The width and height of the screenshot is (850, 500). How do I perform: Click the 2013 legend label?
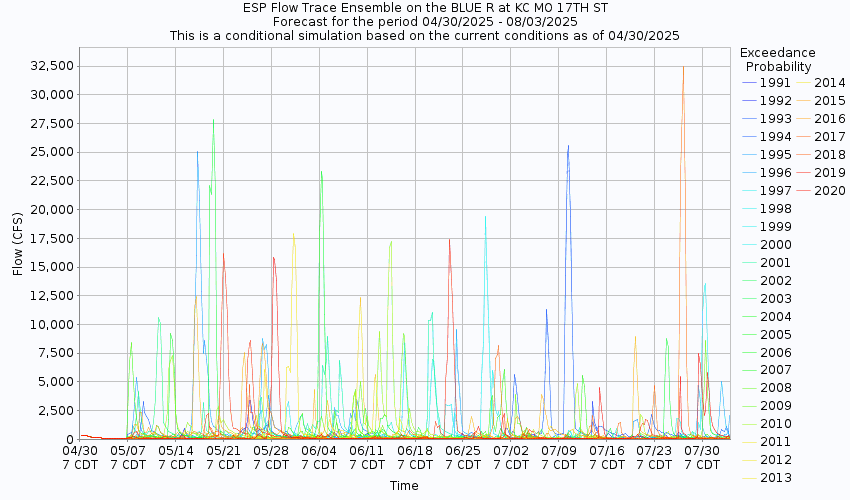[x=776, y=478]
